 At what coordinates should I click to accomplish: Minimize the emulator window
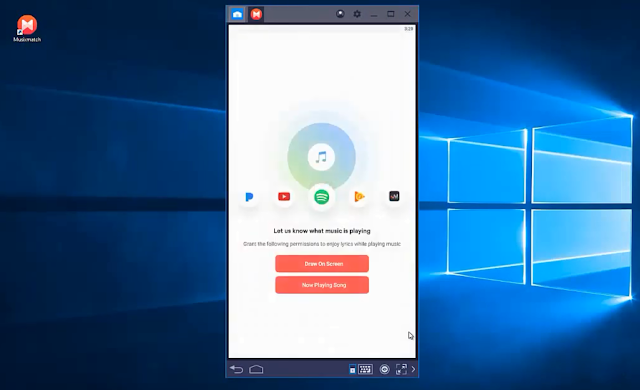(373, 15)
